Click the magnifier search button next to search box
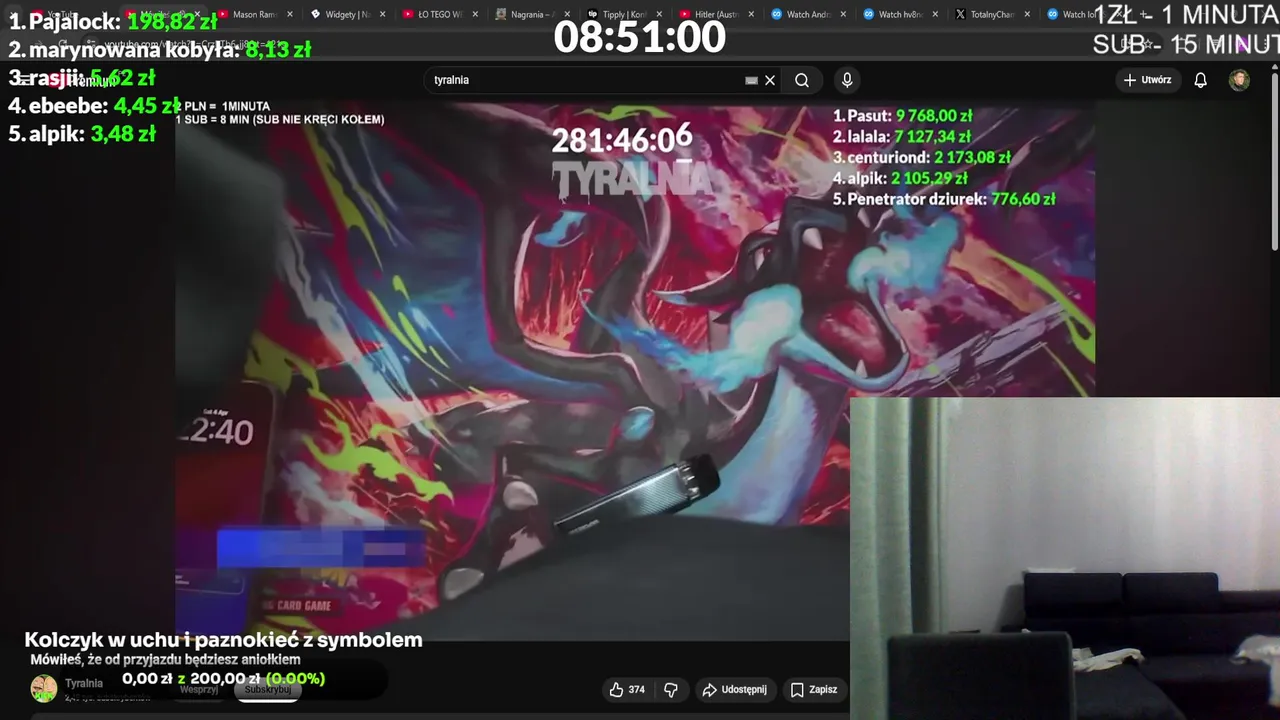The width and height of the screenshot is (1280, 720). 802,80
